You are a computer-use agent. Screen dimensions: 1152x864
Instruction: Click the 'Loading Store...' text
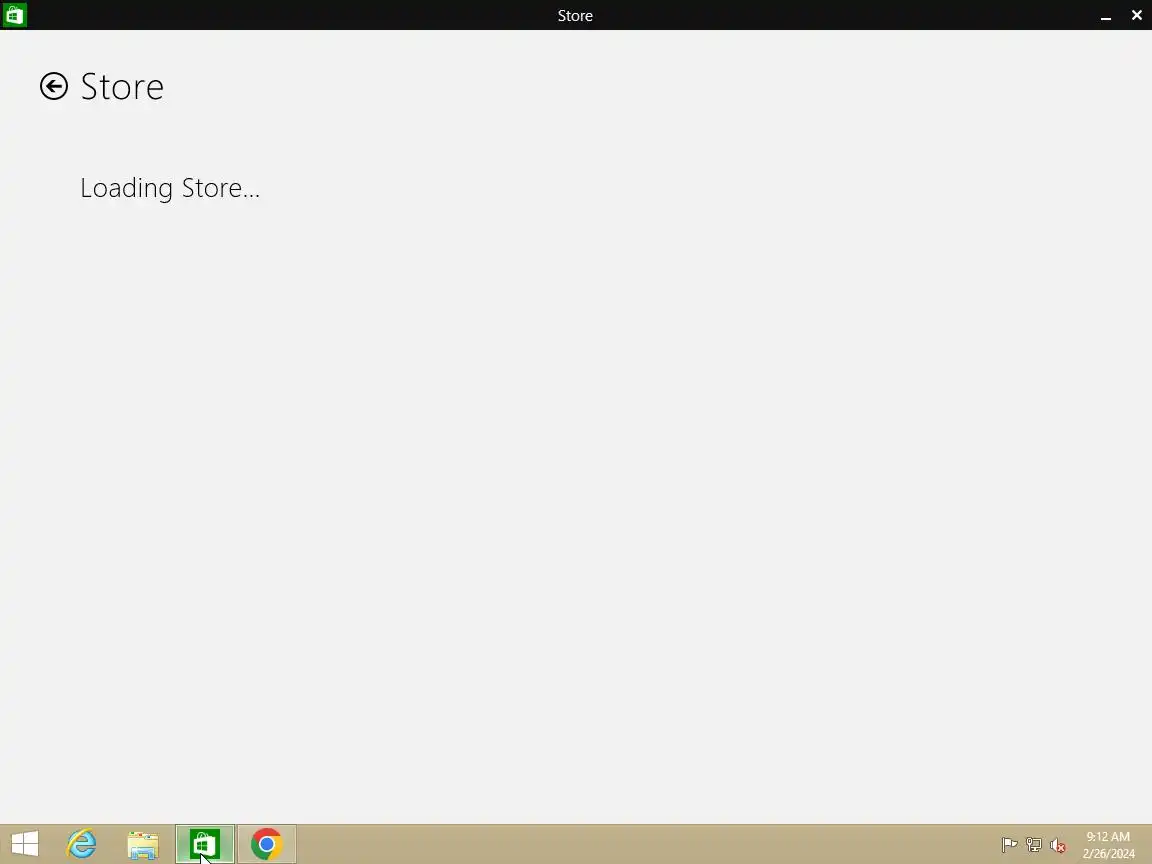click(170, 188)
